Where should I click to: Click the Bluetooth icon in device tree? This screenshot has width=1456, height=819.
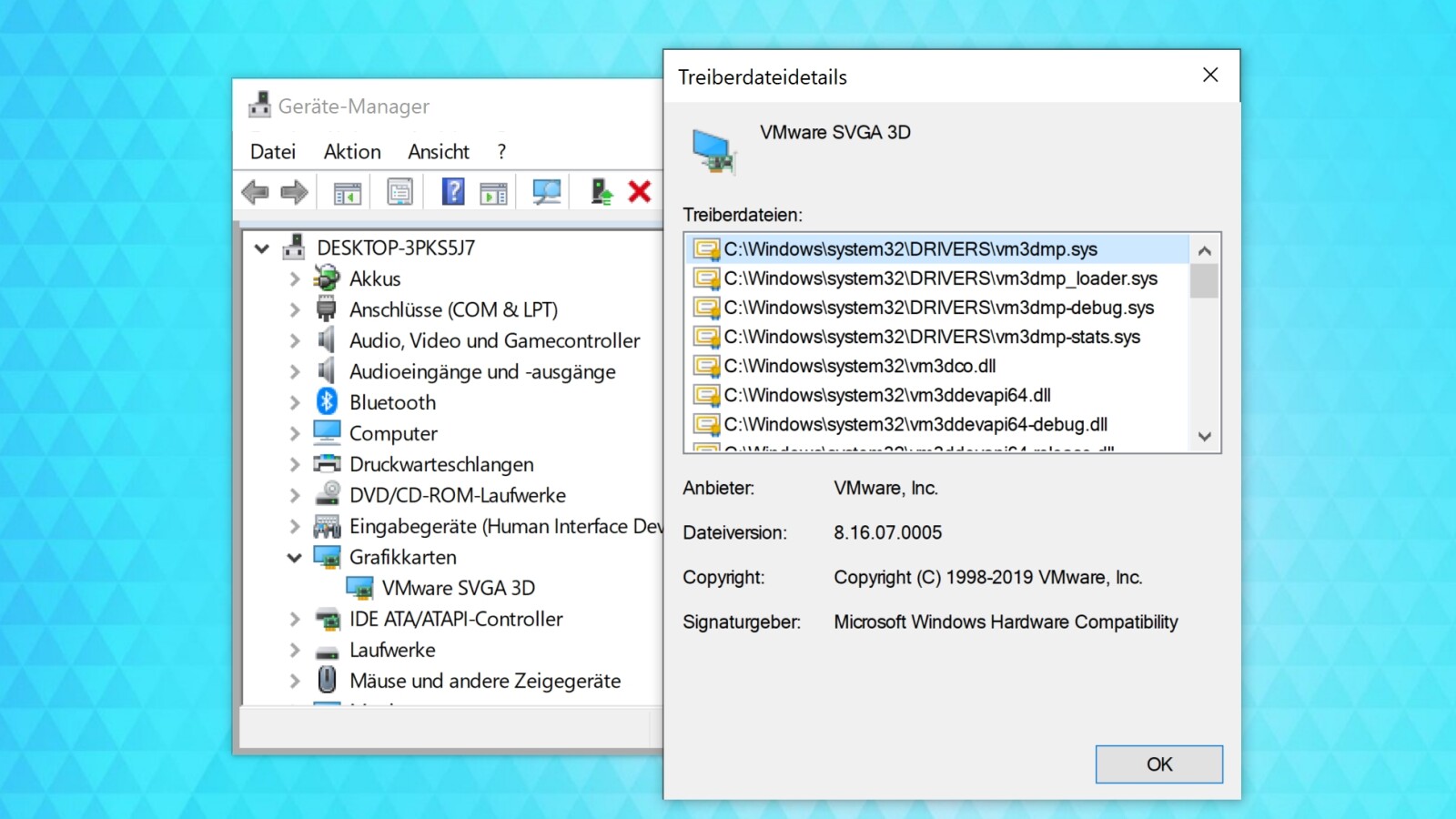[x=327, y=401]
